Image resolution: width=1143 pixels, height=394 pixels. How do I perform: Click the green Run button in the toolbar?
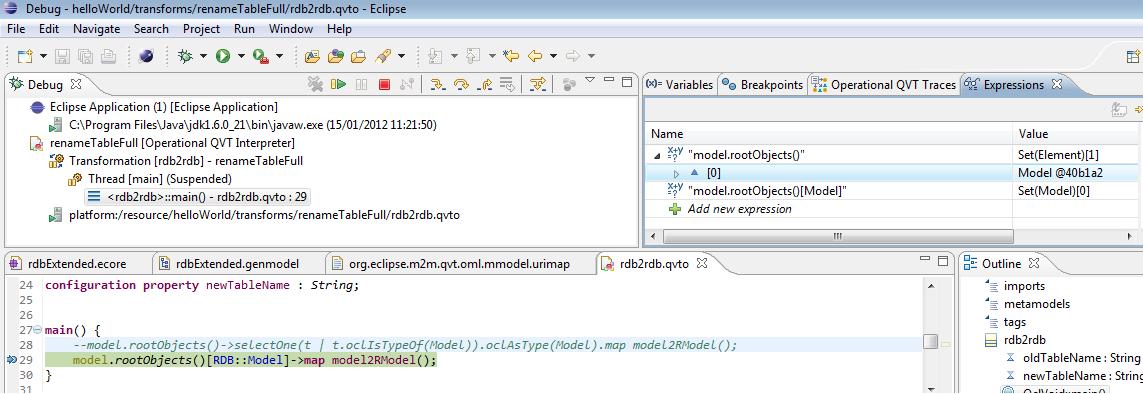coord(223,56)
